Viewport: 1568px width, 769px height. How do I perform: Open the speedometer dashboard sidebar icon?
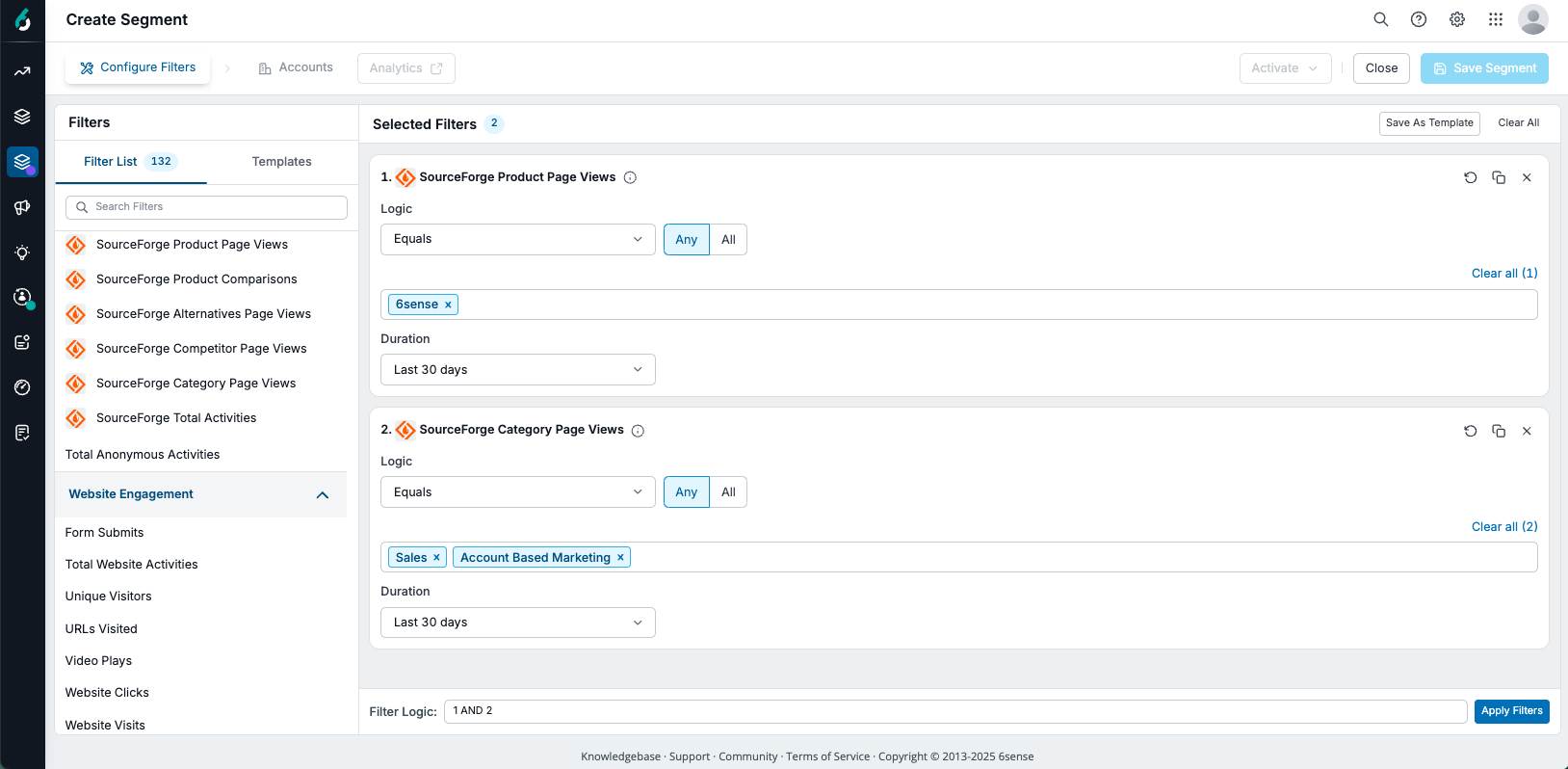22,387
